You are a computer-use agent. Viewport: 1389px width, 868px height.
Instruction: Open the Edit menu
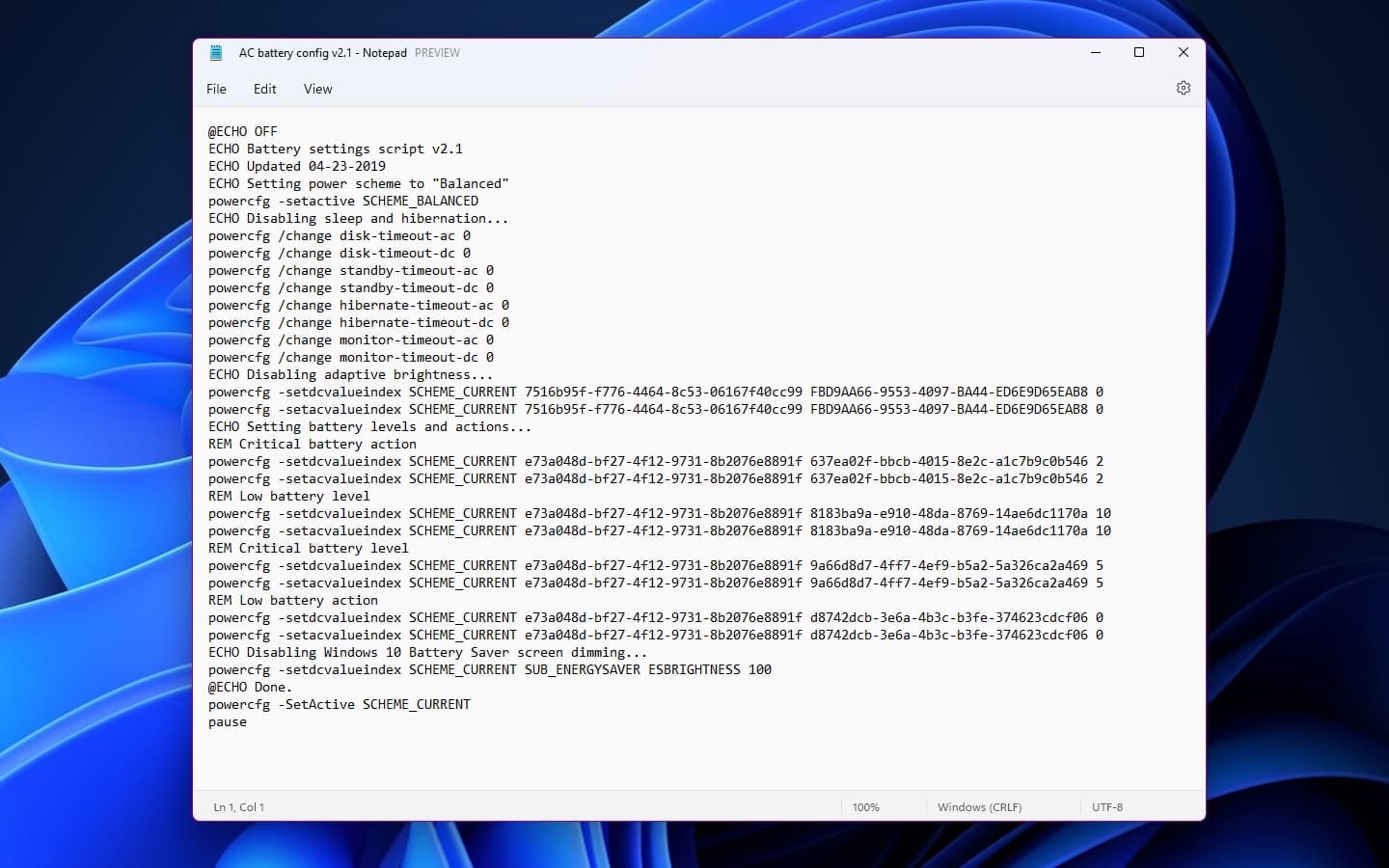pos(264,89)
